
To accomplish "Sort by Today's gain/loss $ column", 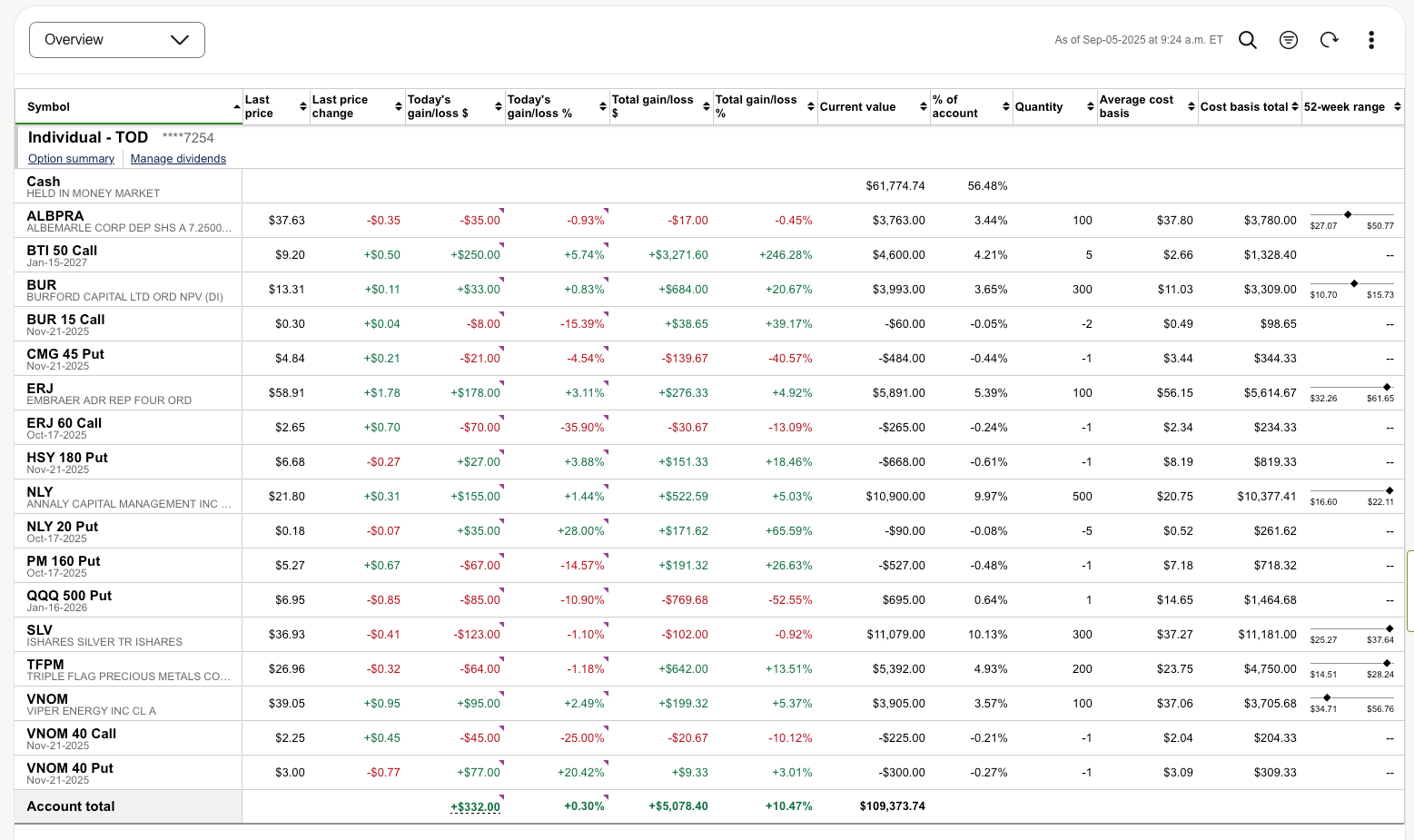I will coord(455,106).
